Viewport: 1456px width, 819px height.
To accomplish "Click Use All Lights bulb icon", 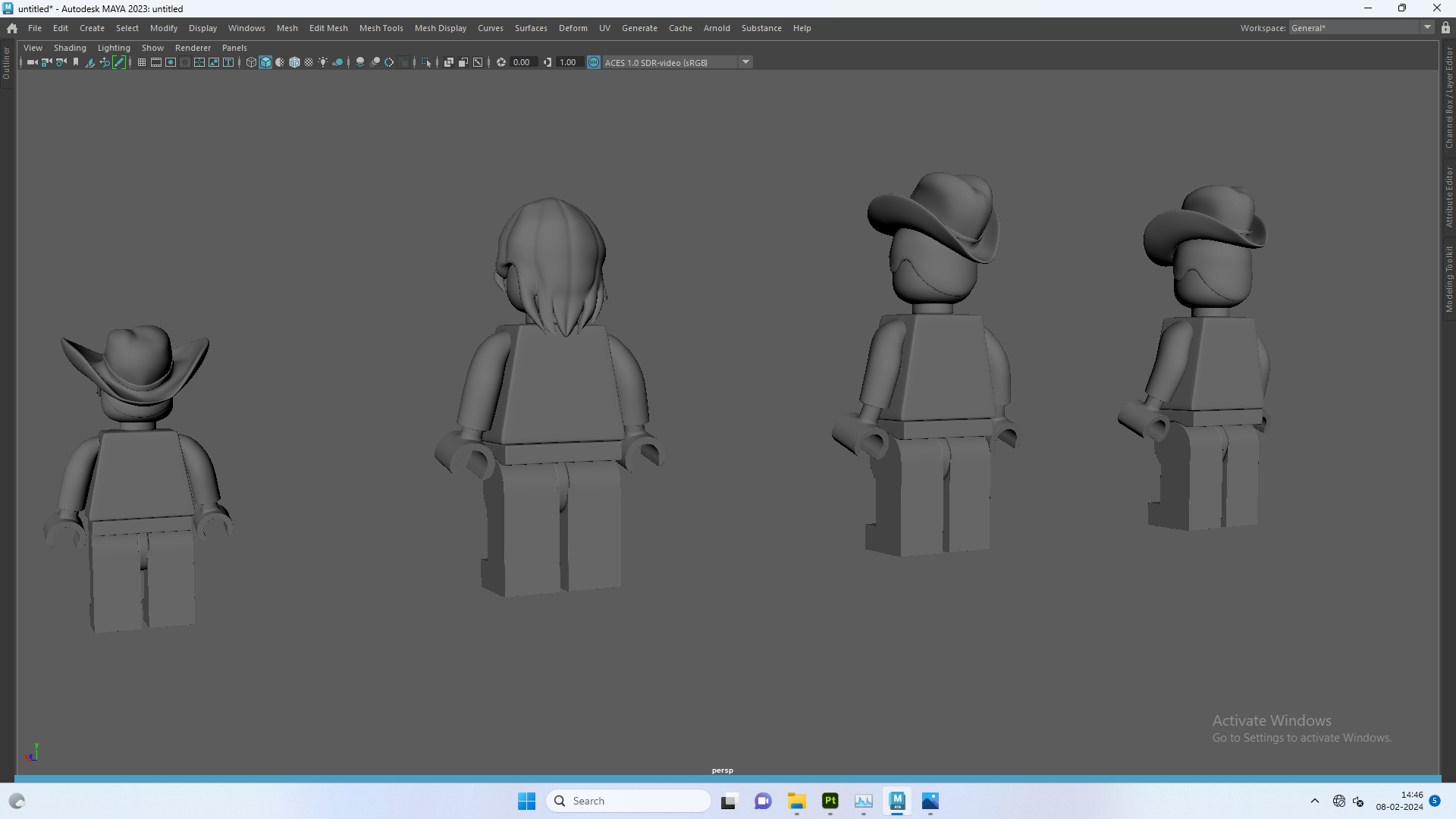I will click(x=323, y=62).
